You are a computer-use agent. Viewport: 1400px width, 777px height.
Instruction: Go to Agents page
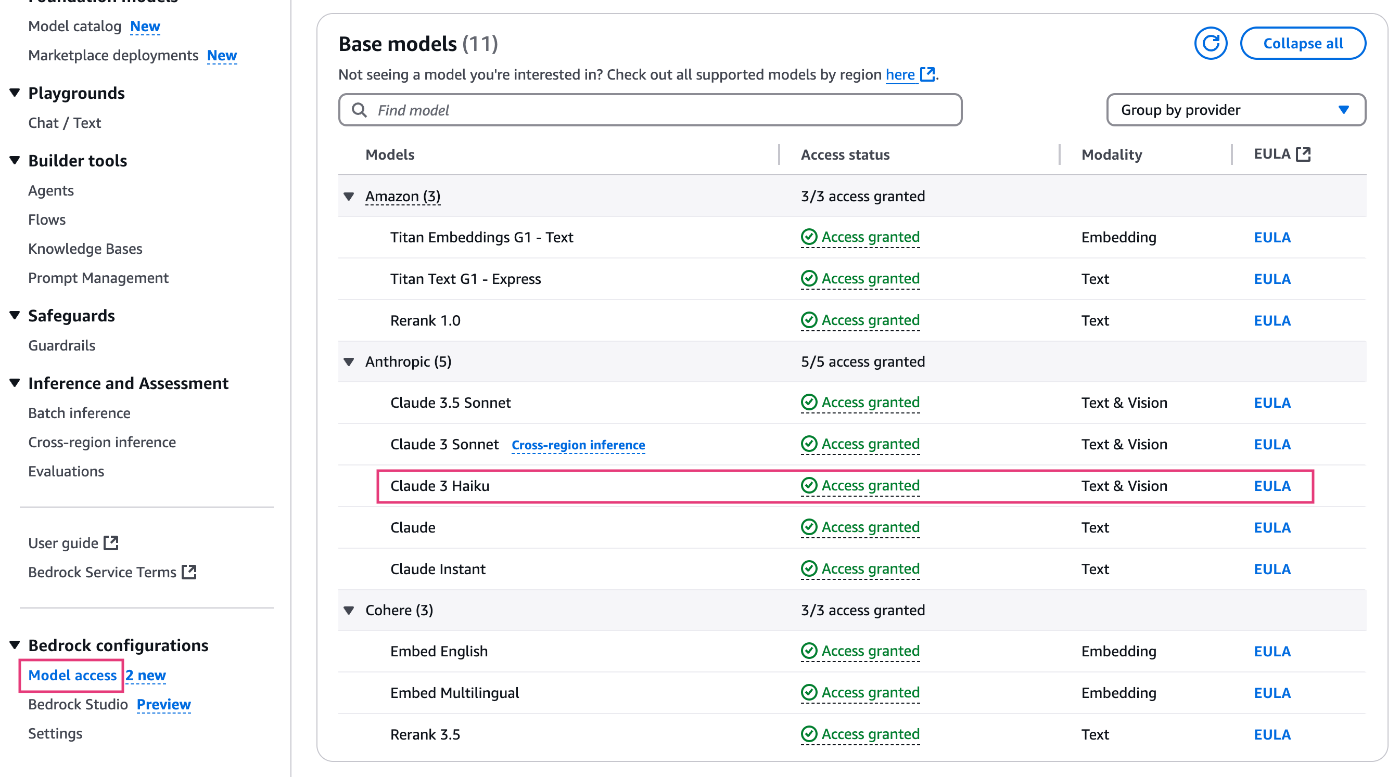(51, 190)
